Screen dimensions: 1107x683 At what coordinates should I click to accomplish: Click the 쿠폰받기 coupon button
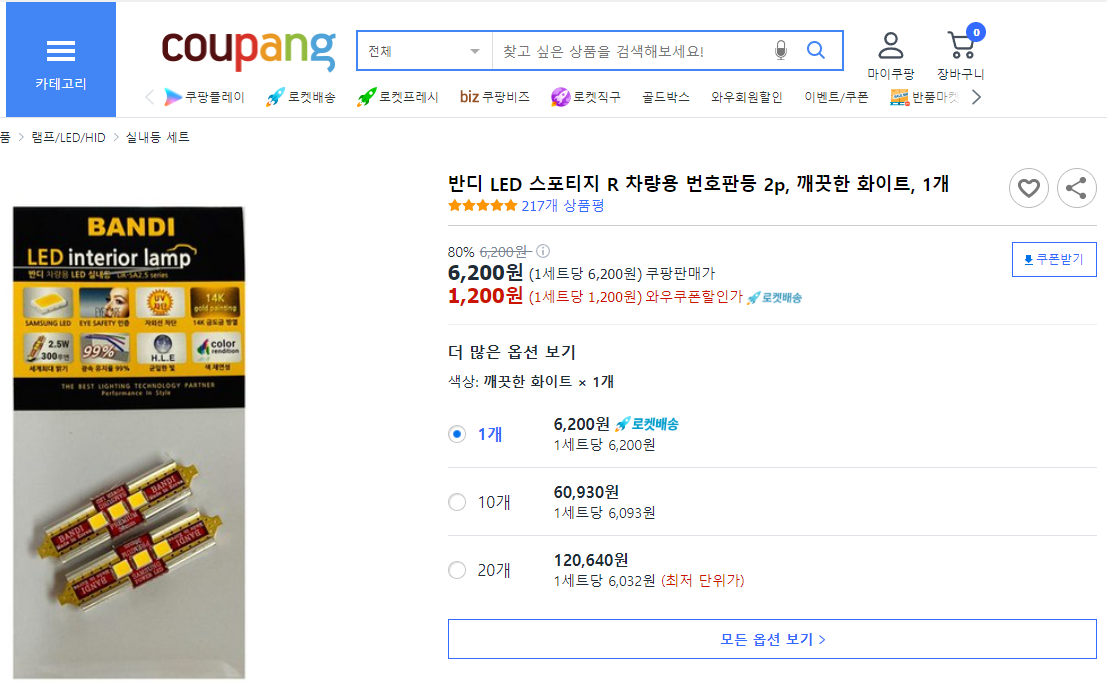[x=1054, y=259]
